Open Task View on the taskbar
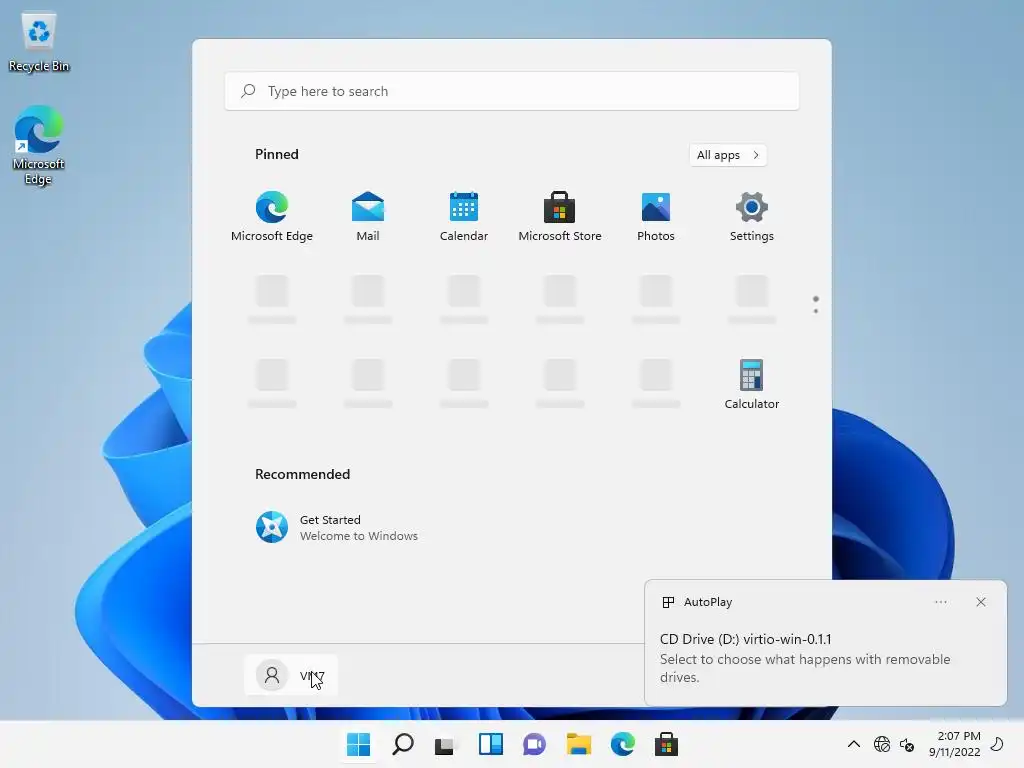The width and height of the screenshot is (1024, 768). coord(445,744)
